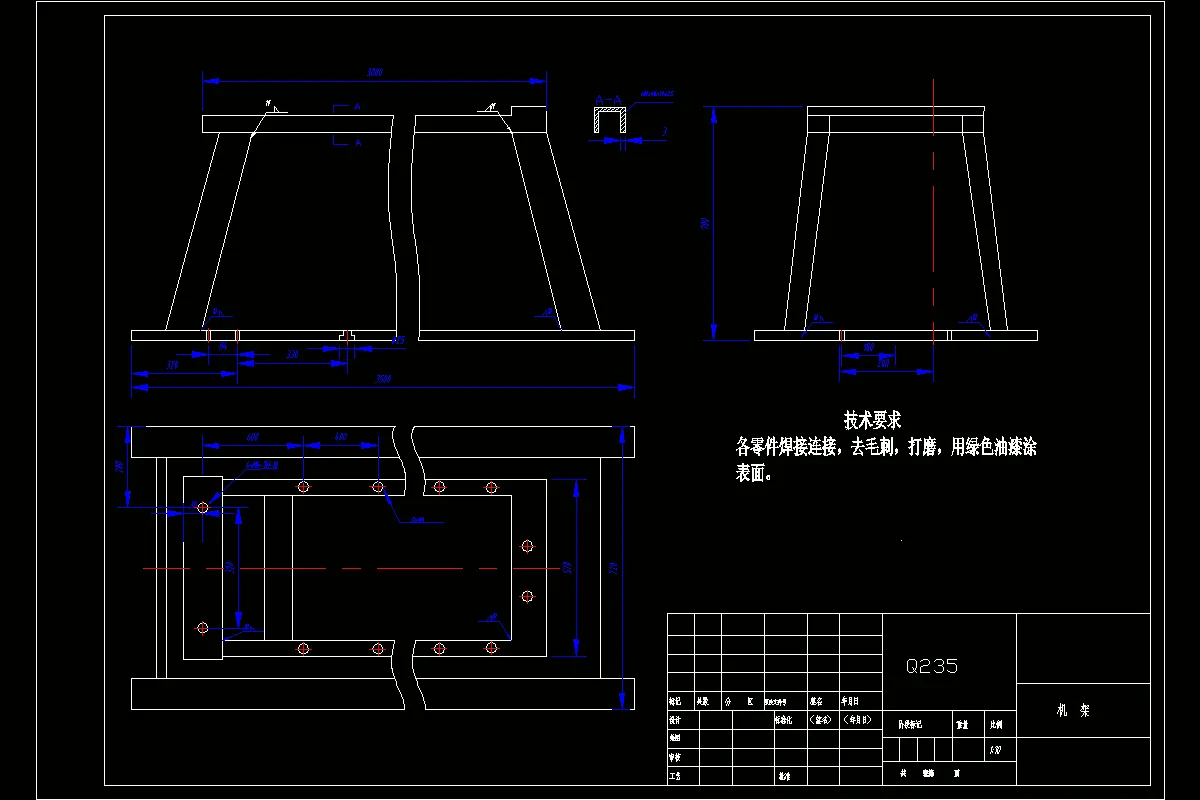
Task: Click the 200 vertical dimension in plan view
Action: pos(119,466)
